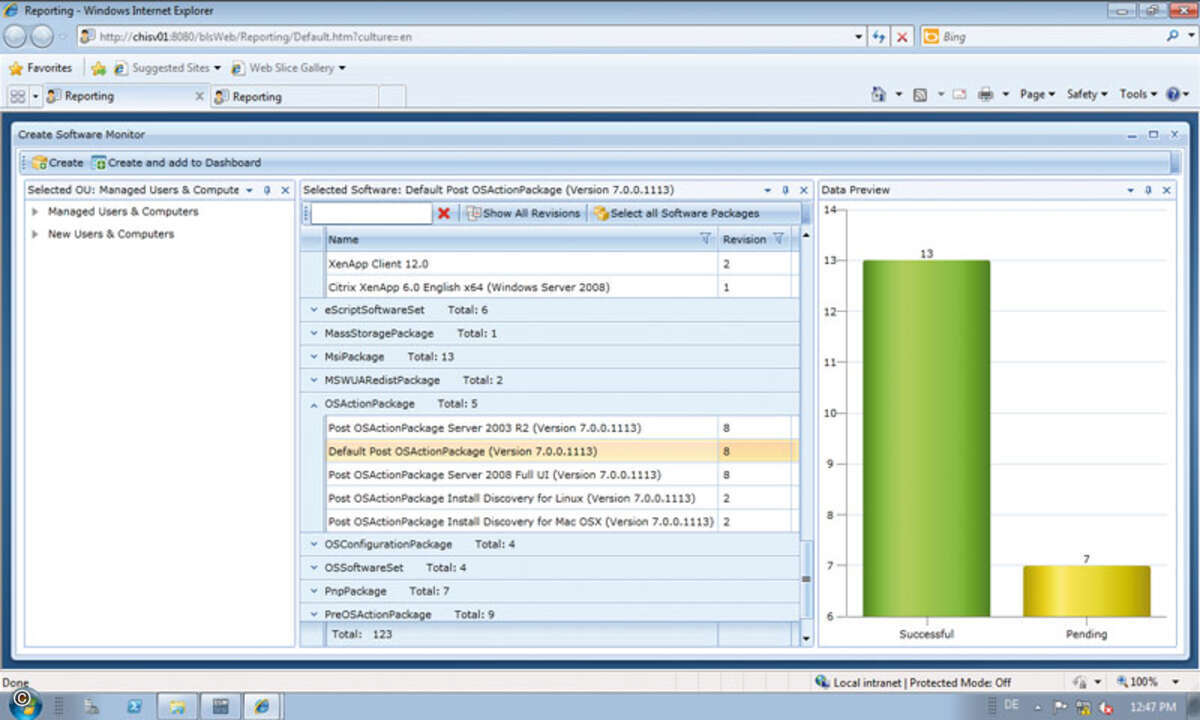The width and height of the screenshot is (1200, 720).
Task: Click the Internet Explorer taskbar button
Action: (x=262, y=706)
